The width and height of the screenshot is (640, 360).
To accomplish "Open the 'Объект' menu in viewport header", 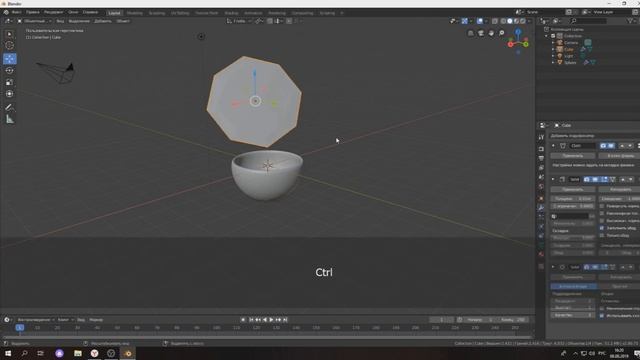I will (x=123, y=21).
